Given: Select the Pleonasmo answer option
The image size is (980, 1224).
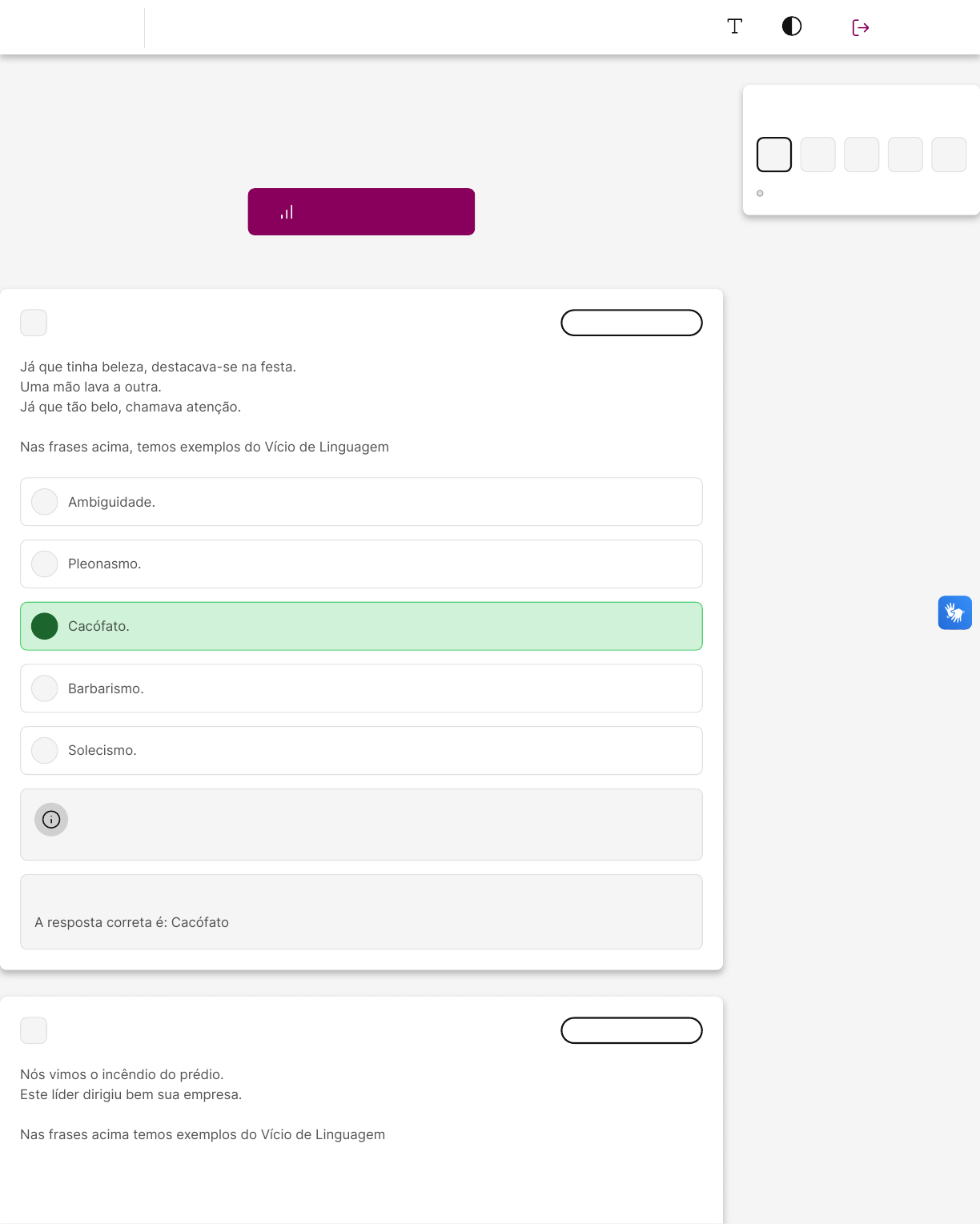Looking at the screenshot, I should [45, 564].
